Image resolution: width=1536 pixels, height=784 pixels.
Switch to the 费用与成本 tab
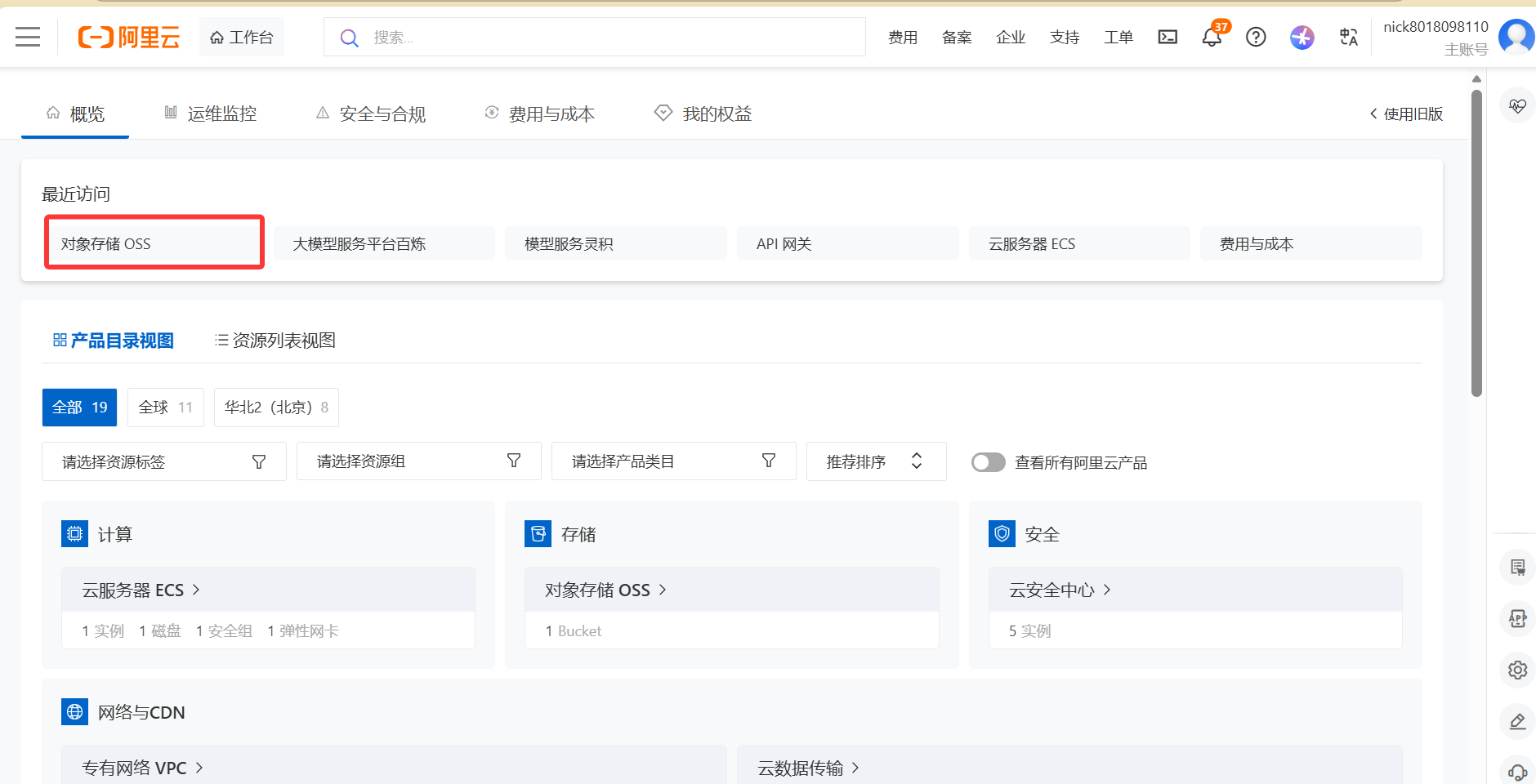pos(551,114)
